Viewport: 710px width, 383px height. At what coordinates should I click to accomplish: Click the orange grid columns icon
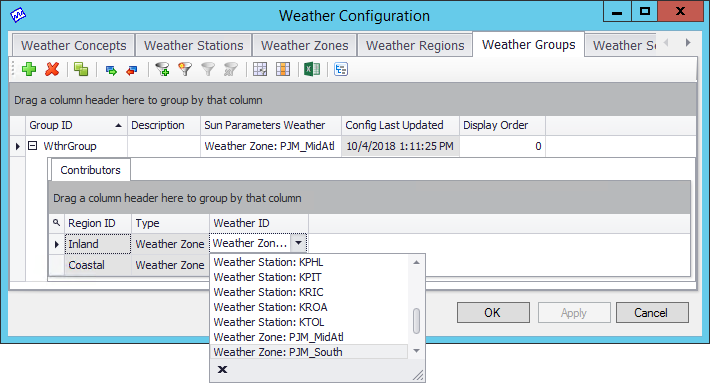(x=283, y=69)
